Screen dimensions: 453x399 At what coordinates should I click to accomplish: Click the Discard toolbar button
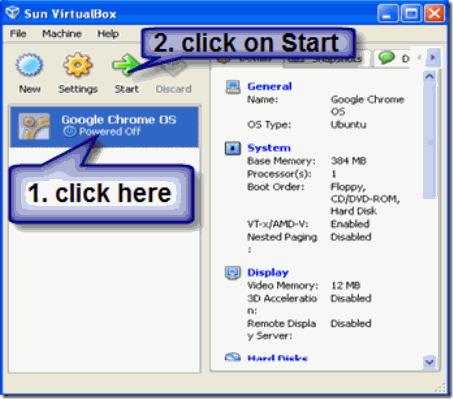coord(173,74)
